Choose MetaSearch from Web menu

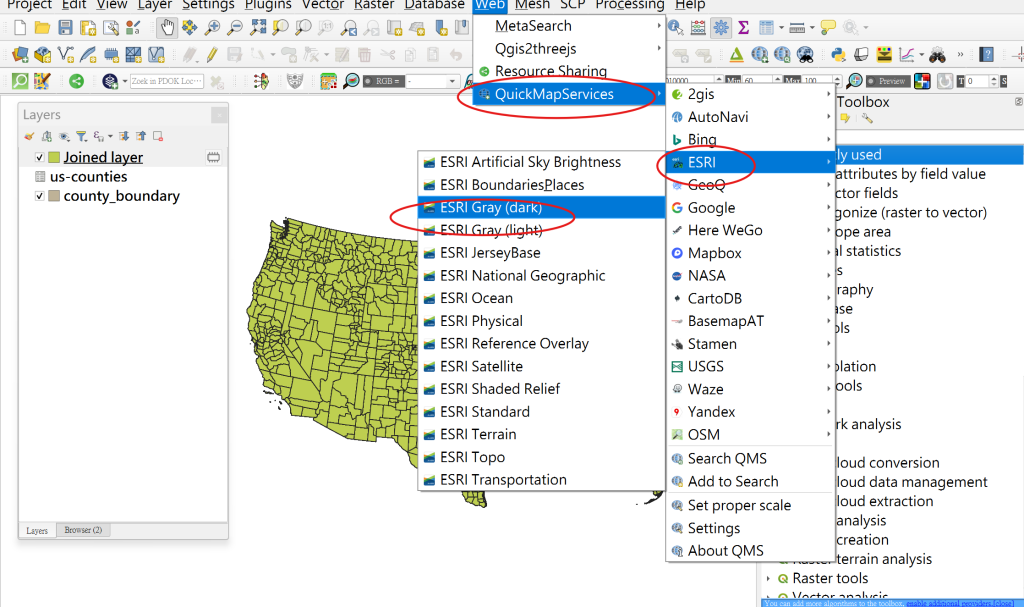point(569,26)
